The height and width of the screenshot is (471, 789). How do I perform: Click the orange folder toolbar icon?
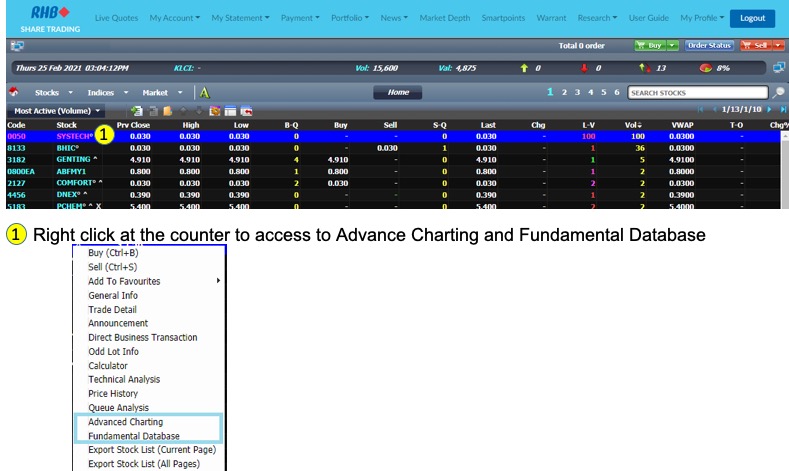pyautogui.click(x=168, y=111)
